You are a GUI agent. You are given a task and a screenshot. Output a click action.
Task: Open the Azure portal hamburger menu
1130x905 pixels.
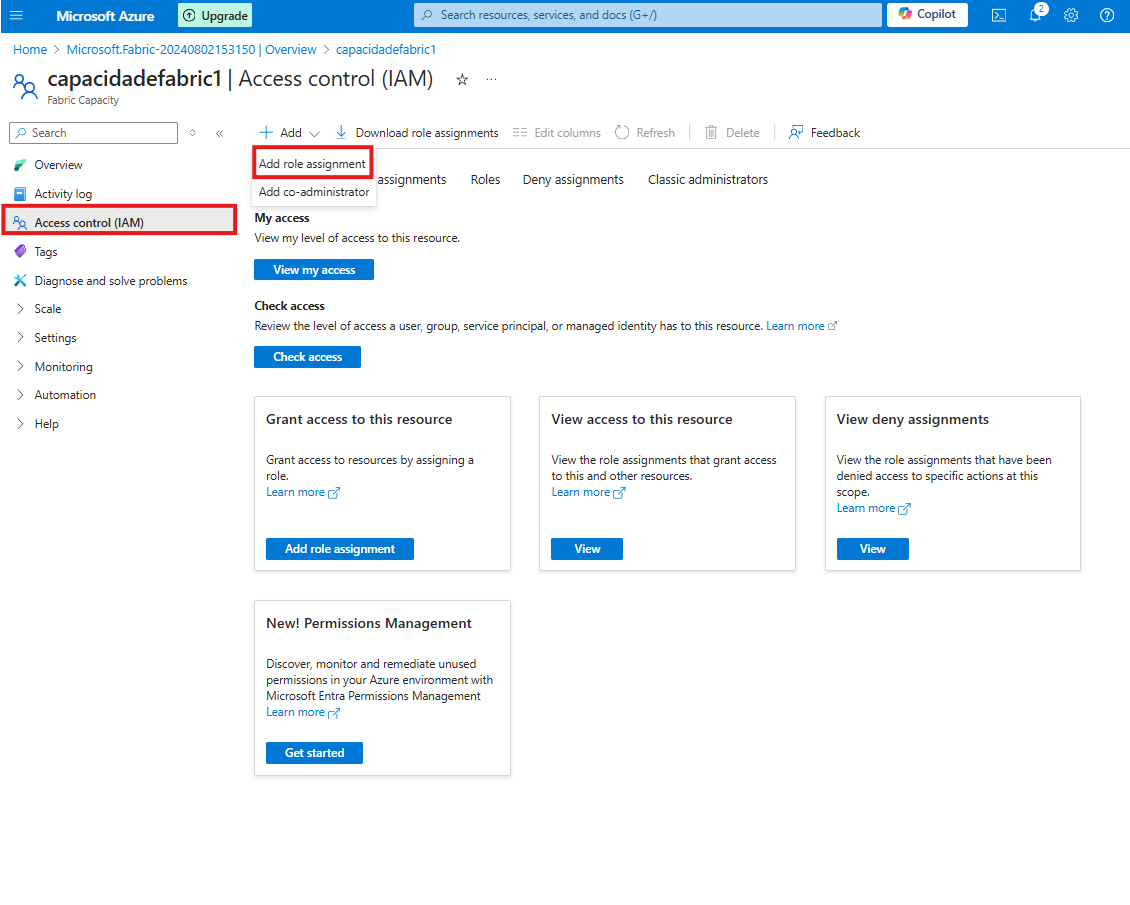point(16,15)
